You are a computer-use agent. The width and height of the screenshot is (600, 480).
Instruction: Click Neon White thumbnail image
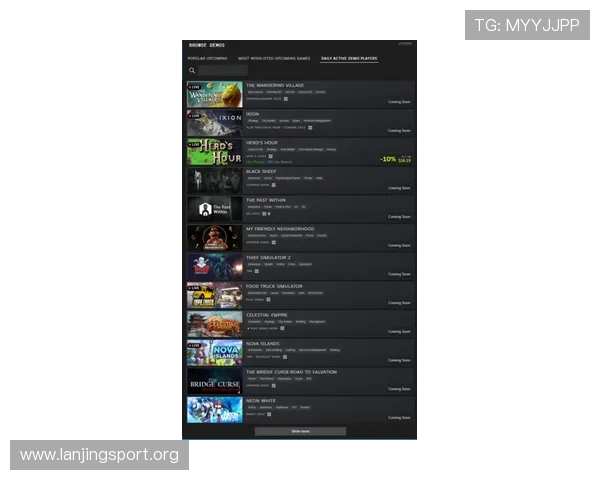click(x=215, y=410)
